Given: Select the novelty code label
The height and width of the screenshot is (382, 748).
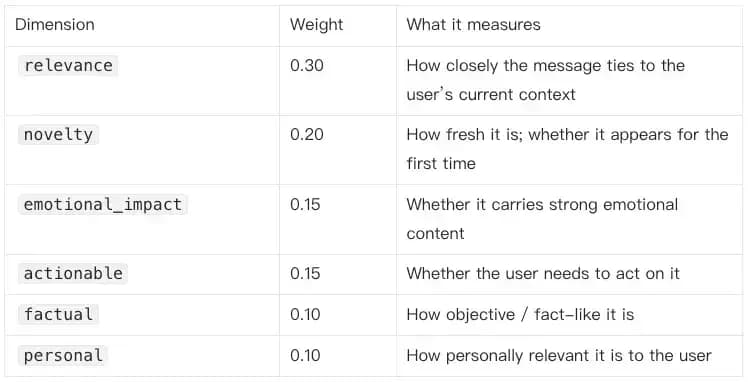Looking at the screenshot, I should pos(58,135).
